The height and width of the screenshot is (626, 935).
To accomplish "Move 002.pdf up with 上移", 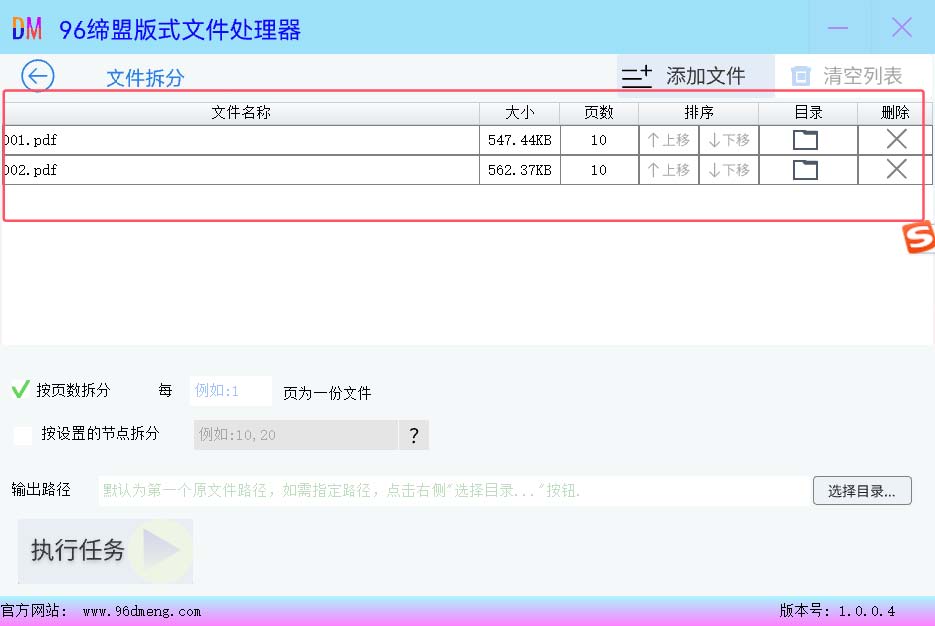I will pos(668,170).
